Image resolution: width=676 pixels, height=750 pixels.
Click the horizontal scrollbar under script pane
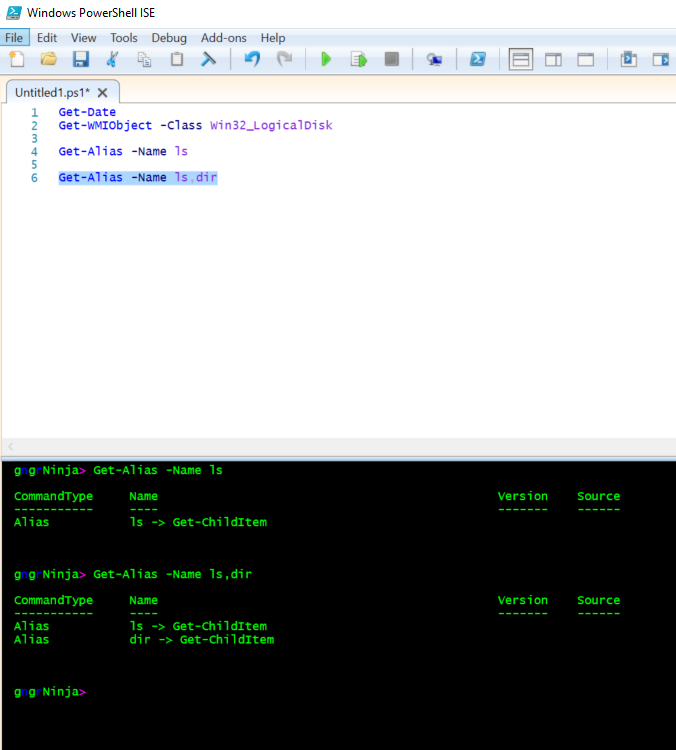[x=338, y=446]
